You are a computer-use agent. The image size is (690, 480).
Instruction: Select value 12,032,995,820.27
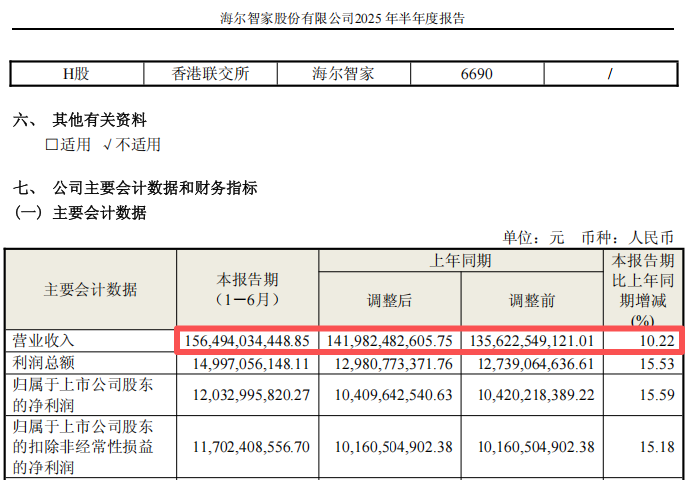[x=251, y=395]
